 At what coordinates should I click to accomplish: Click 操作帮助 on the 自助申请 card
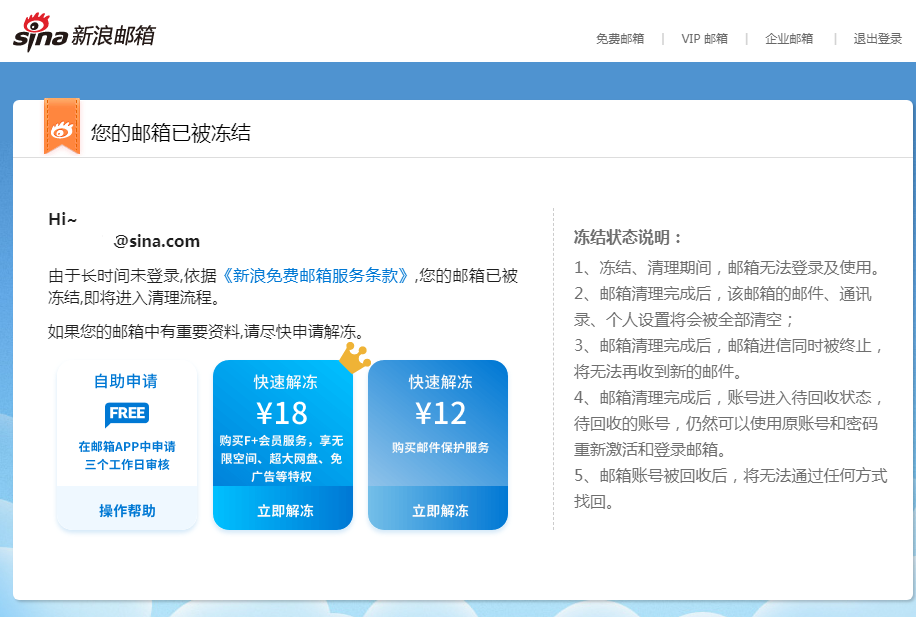tap(126, 509)
